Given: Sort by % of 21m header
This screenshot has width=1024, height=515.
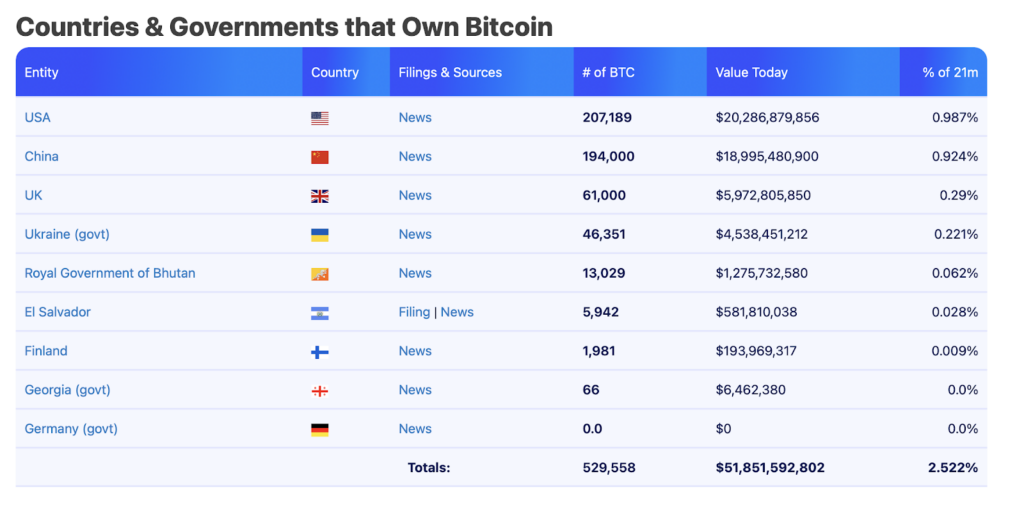Looking at the screenshot, I should [x=950, y=72].
